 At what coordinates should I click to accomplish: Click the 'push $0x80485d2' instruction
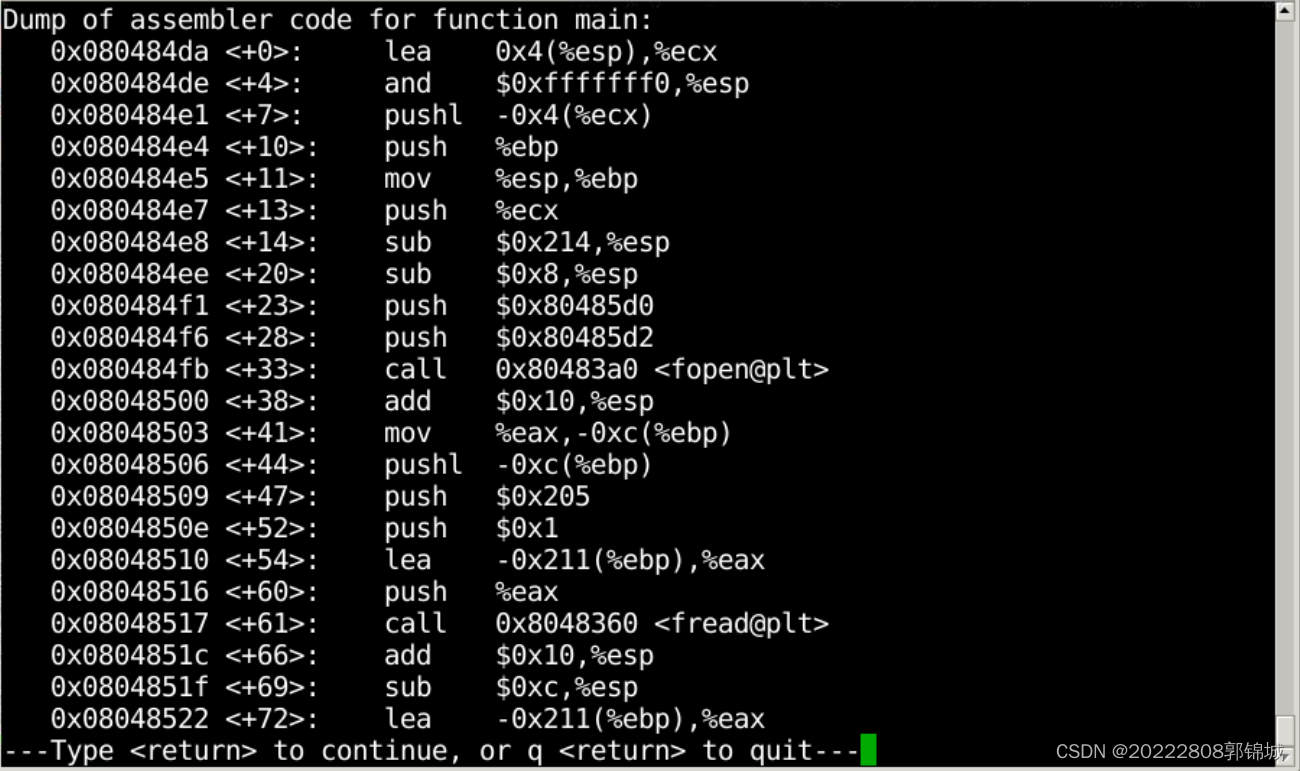(x=518, y=338)
